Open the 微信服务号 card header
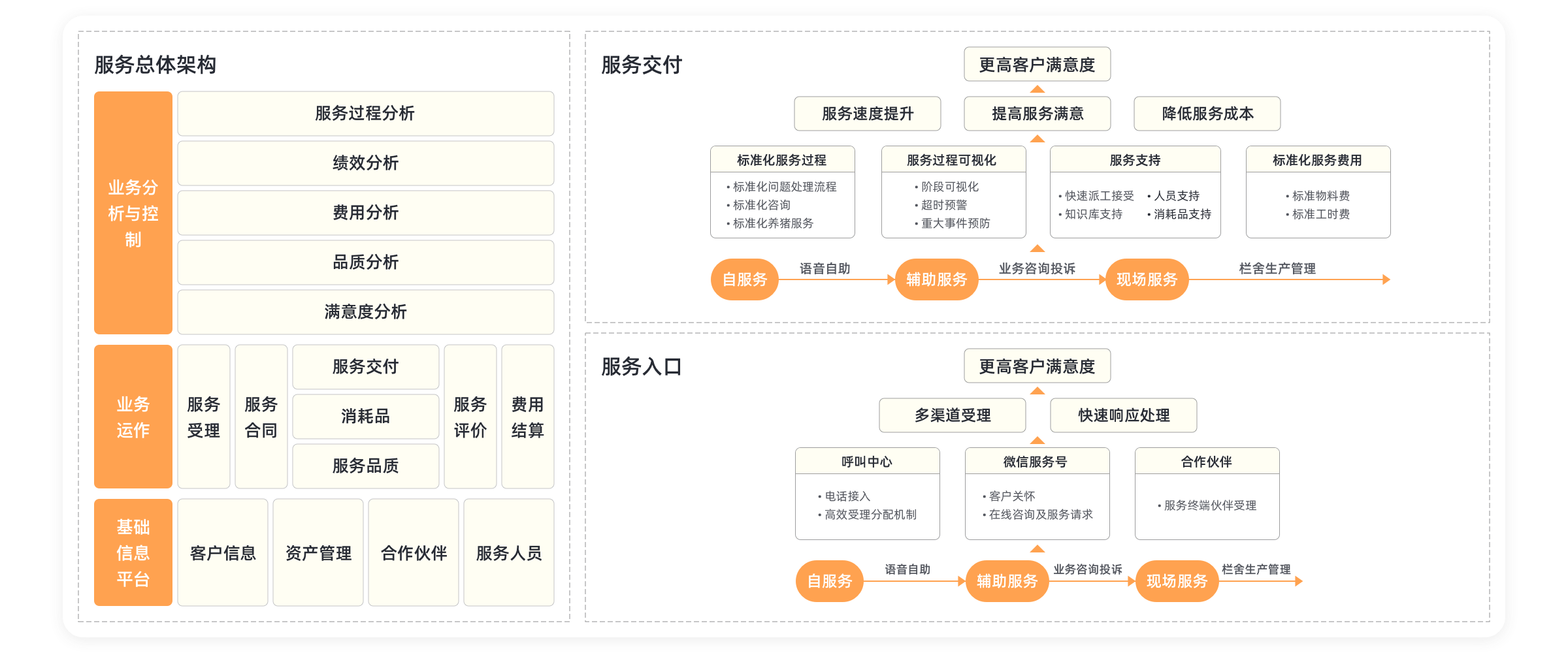Viewport: 1568px width, 653px height. tap(1036, 462)
